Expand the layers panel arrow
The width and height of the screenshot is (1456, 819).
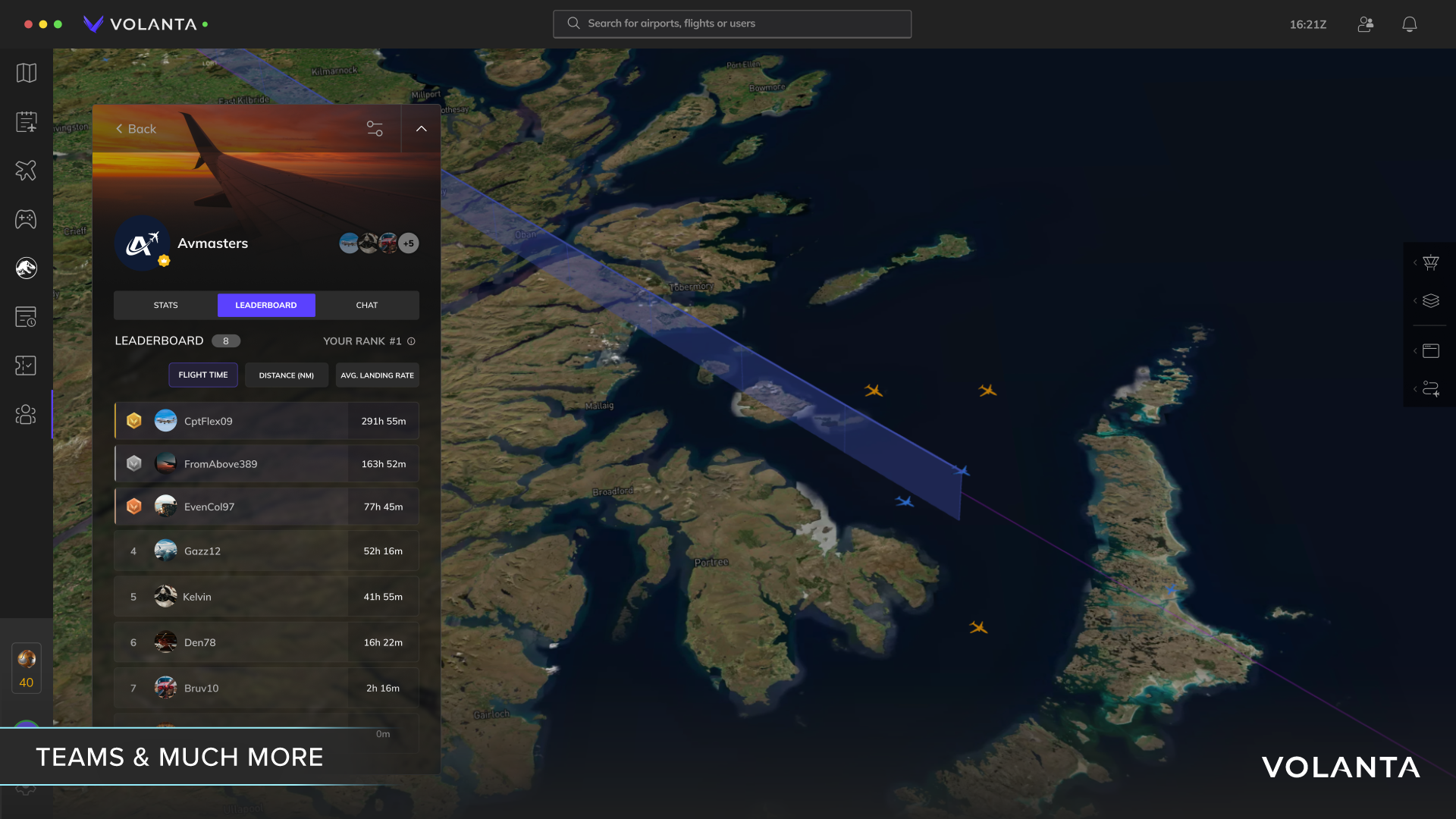tap(1415, 301)
